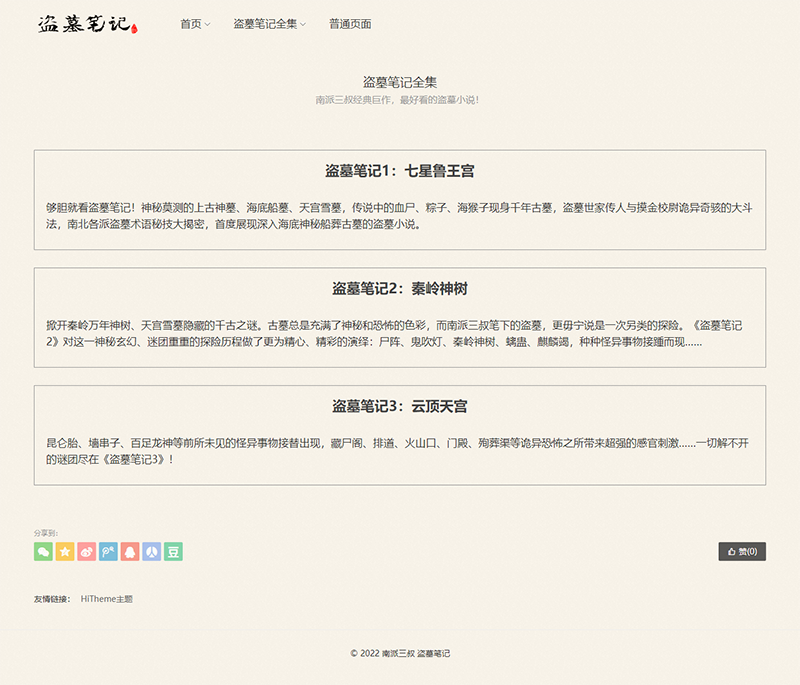Screen dimensions: 800x685
Task: Click the 七星鲁王宫 description paragraph
Action: point(399,216)
